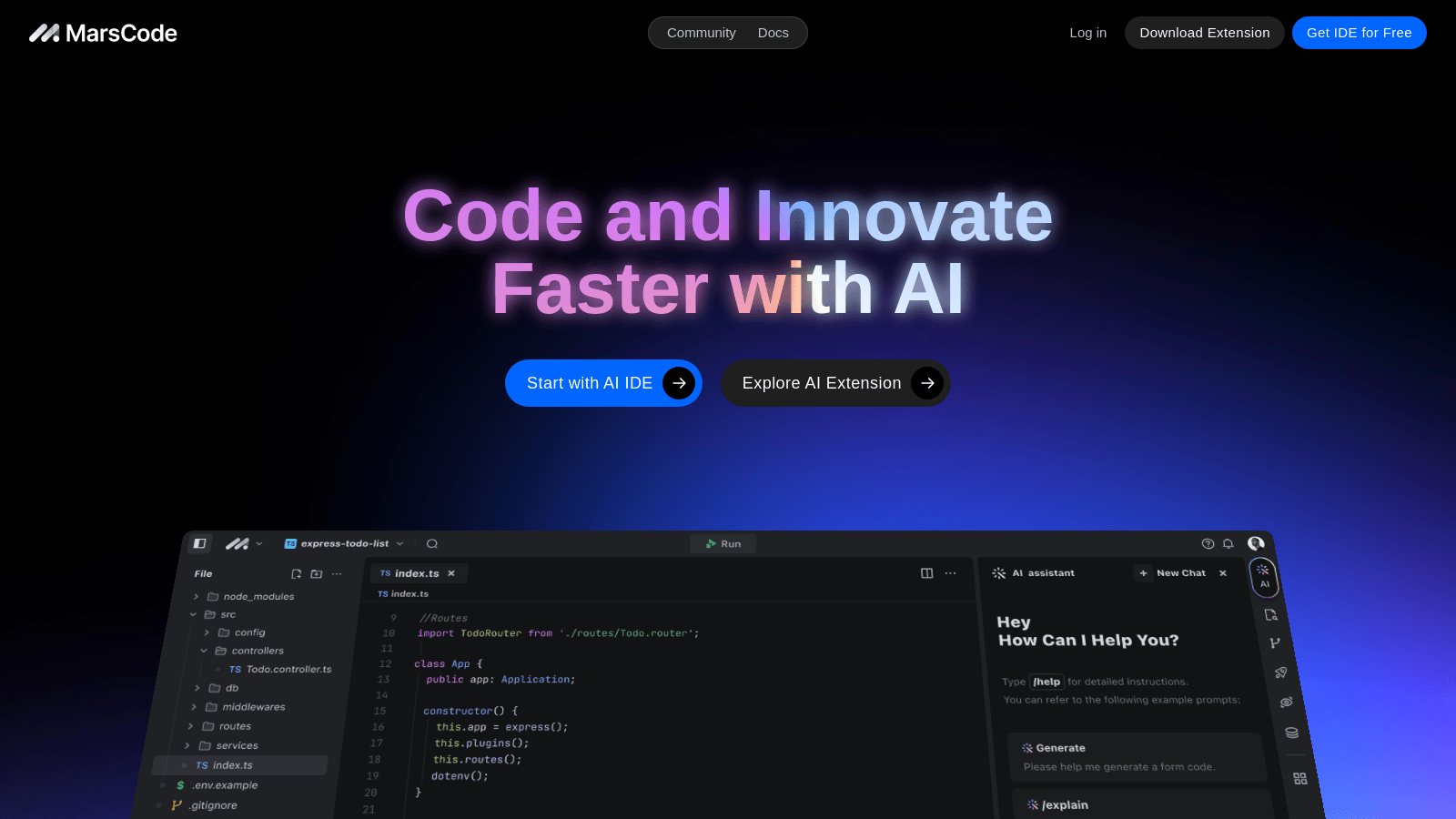1456x819 pixels.
Task: Open .env.example file
Action: coord(217,785)
